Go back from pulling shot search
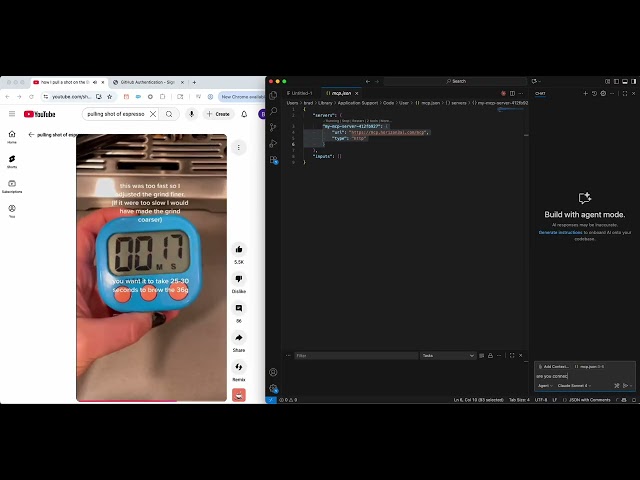 pos(31,135)
